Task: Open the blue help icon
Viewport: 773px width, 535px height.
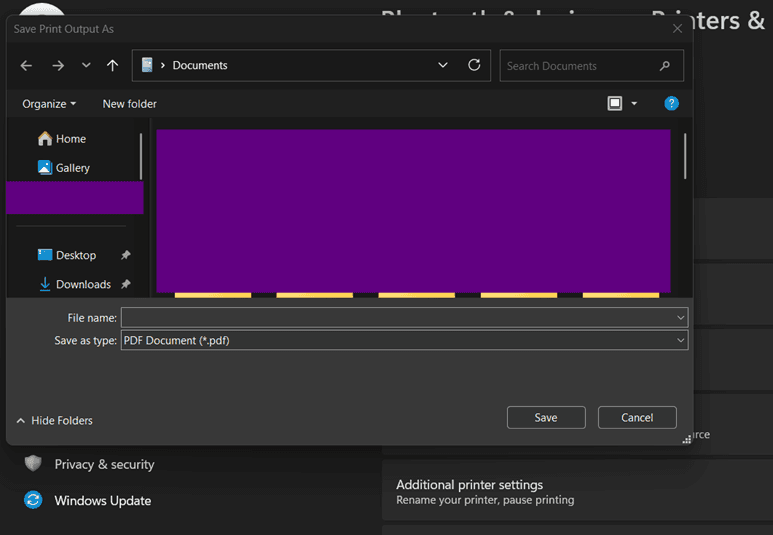Action: tap(671, 104)
